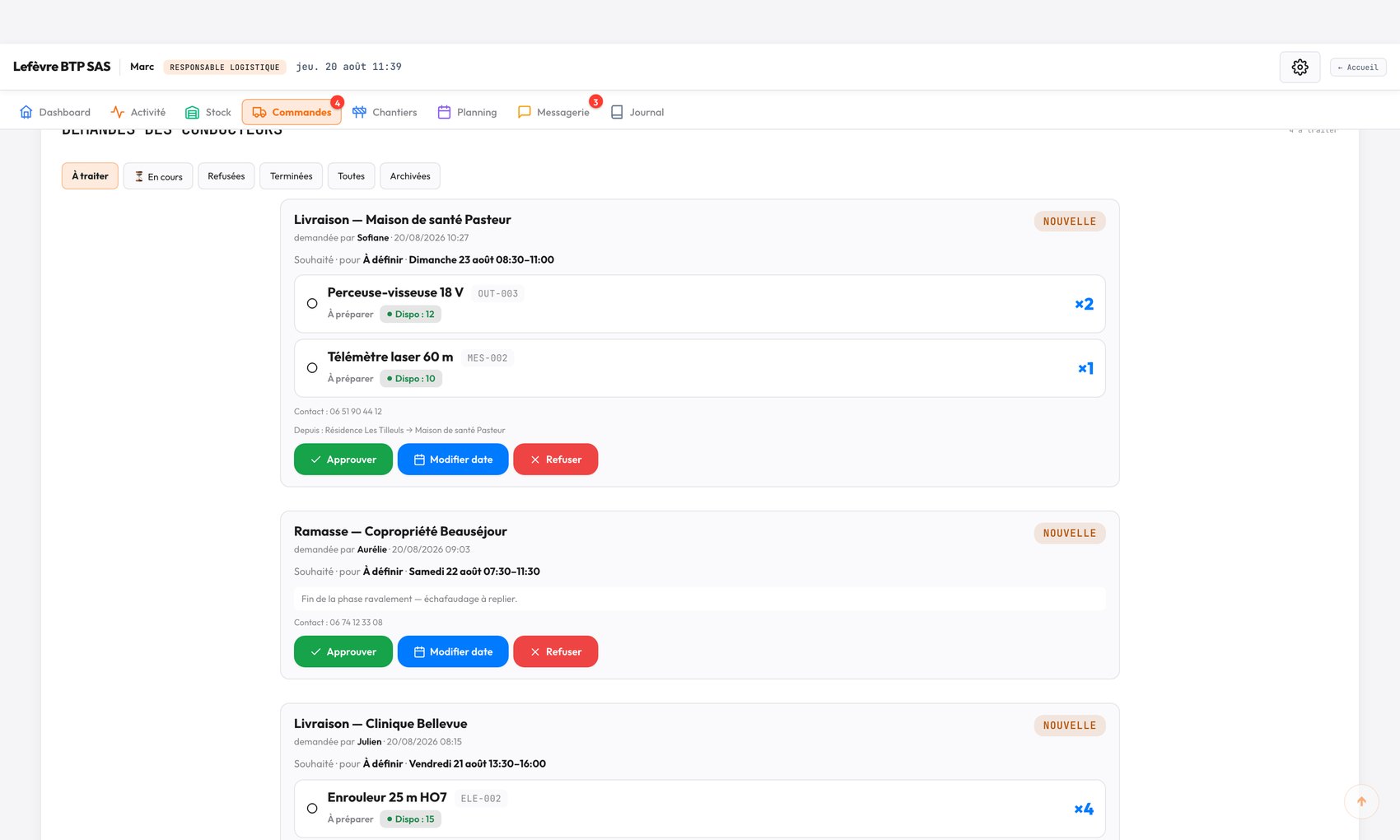Click the ELE-002 reference code
Viewport: 1400px width, 840px height.
481,799
